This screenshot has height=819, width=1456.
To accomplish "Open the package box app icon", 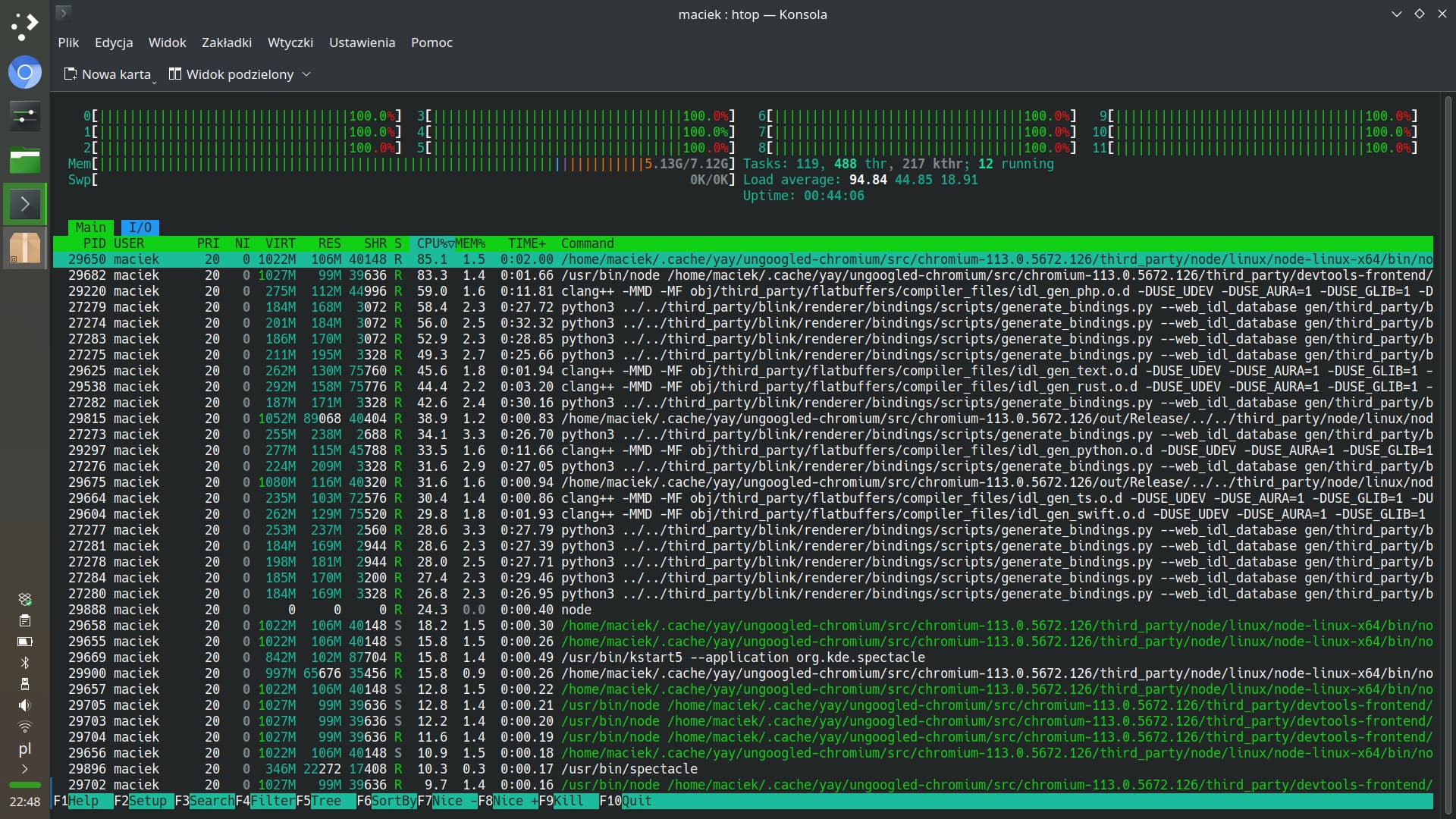I will (24, 248).
